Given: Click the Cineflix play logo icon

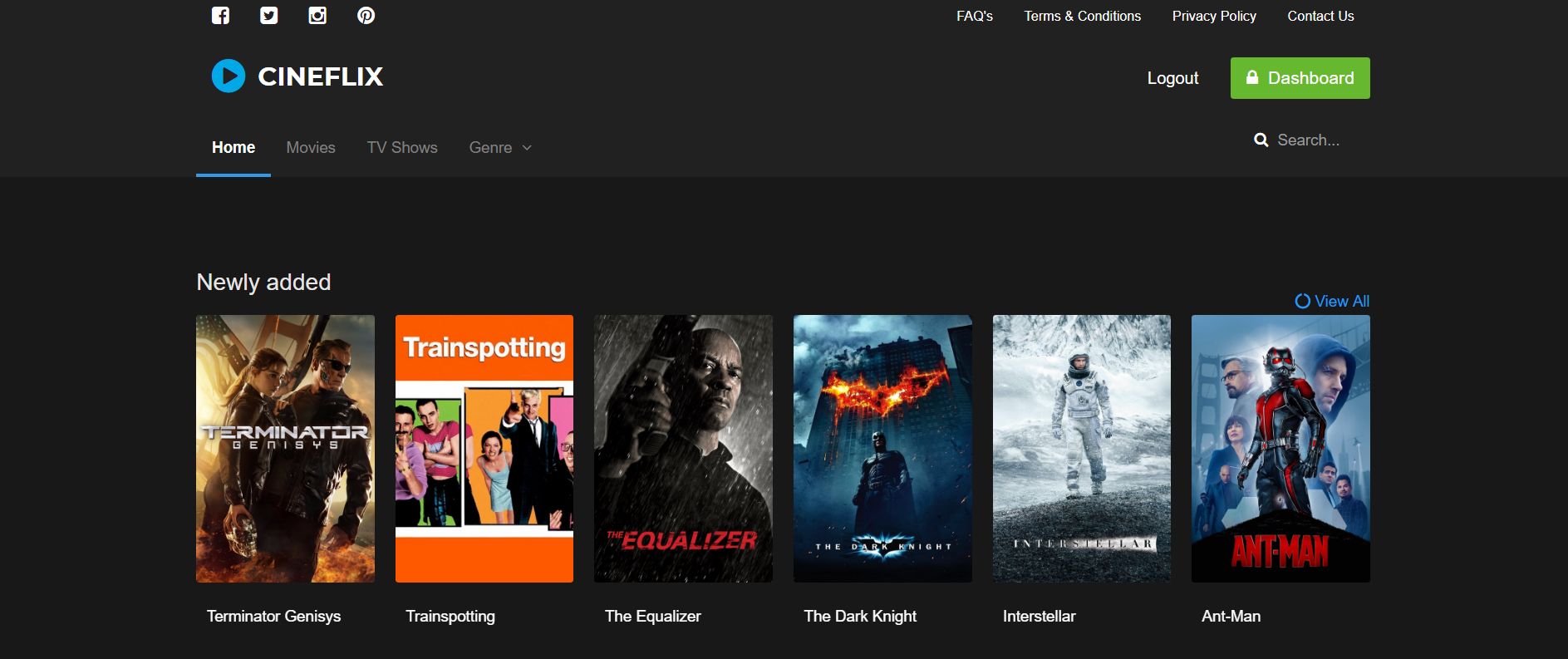Looking at the screenshot, I should [x=229, y=76].
